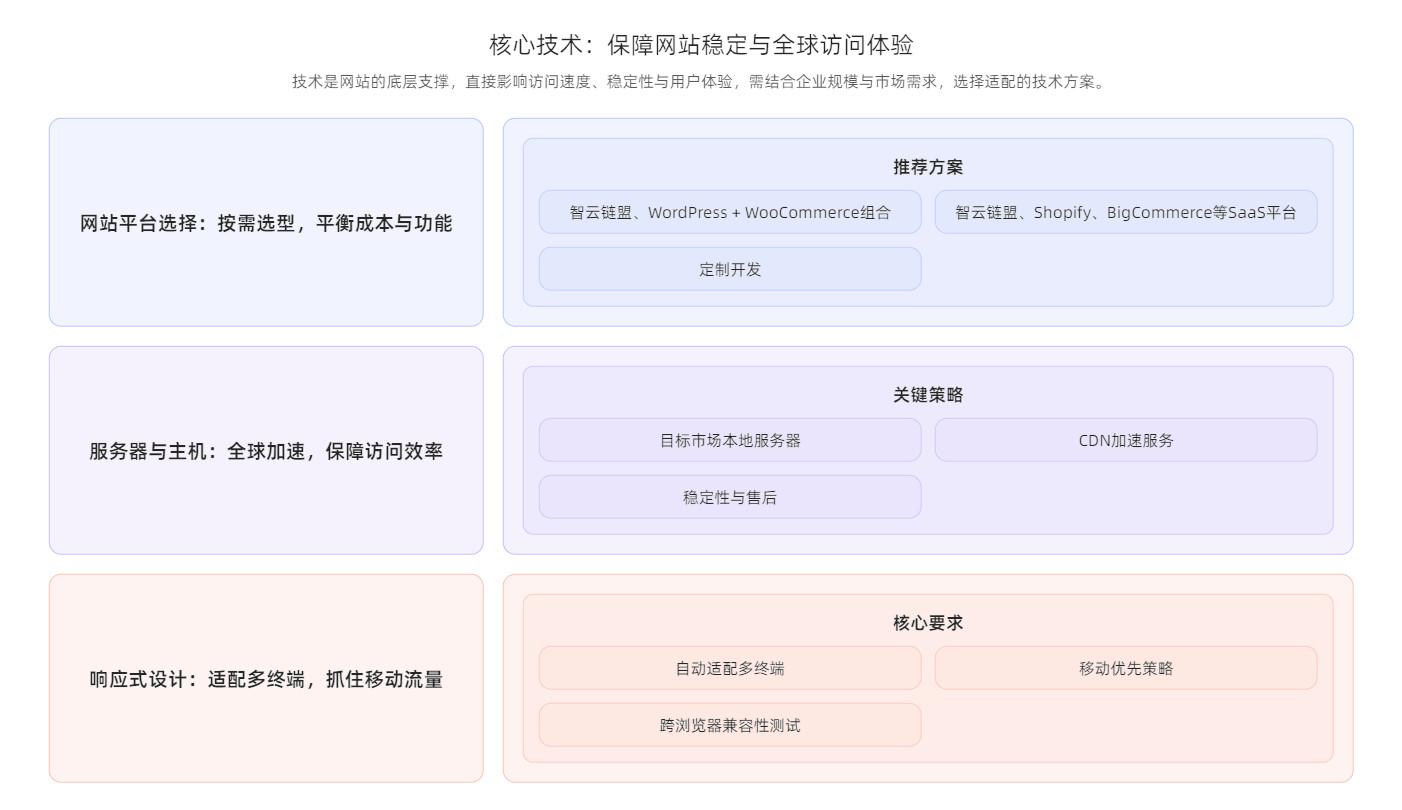Image resolution: width=1402 pixels, height=810 pixels.
Task: Select the 自动适配多终端 item
Action: coord(729,668)
